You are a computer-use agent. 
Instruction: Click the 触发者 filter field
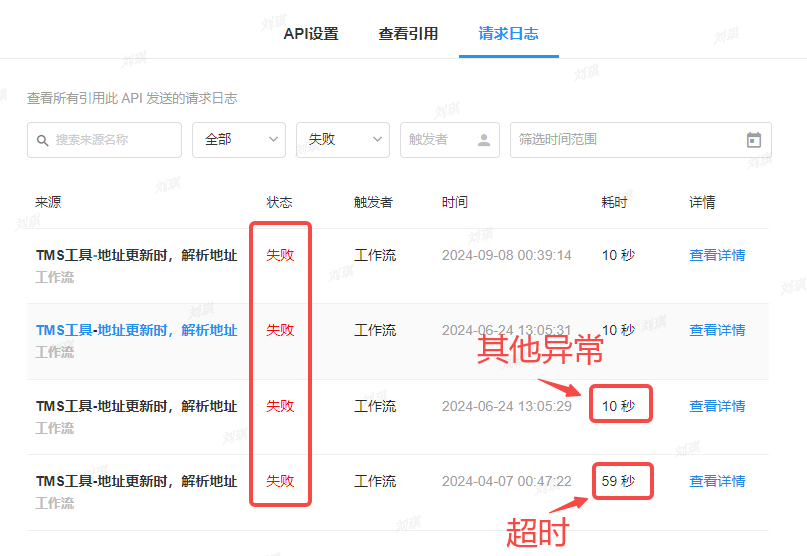point(450,140)
